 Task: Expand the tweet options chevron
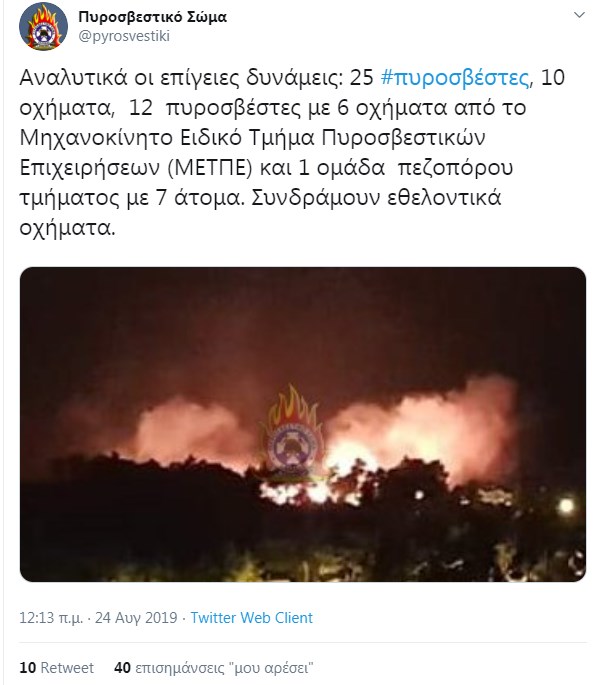(x=579, y=15)
